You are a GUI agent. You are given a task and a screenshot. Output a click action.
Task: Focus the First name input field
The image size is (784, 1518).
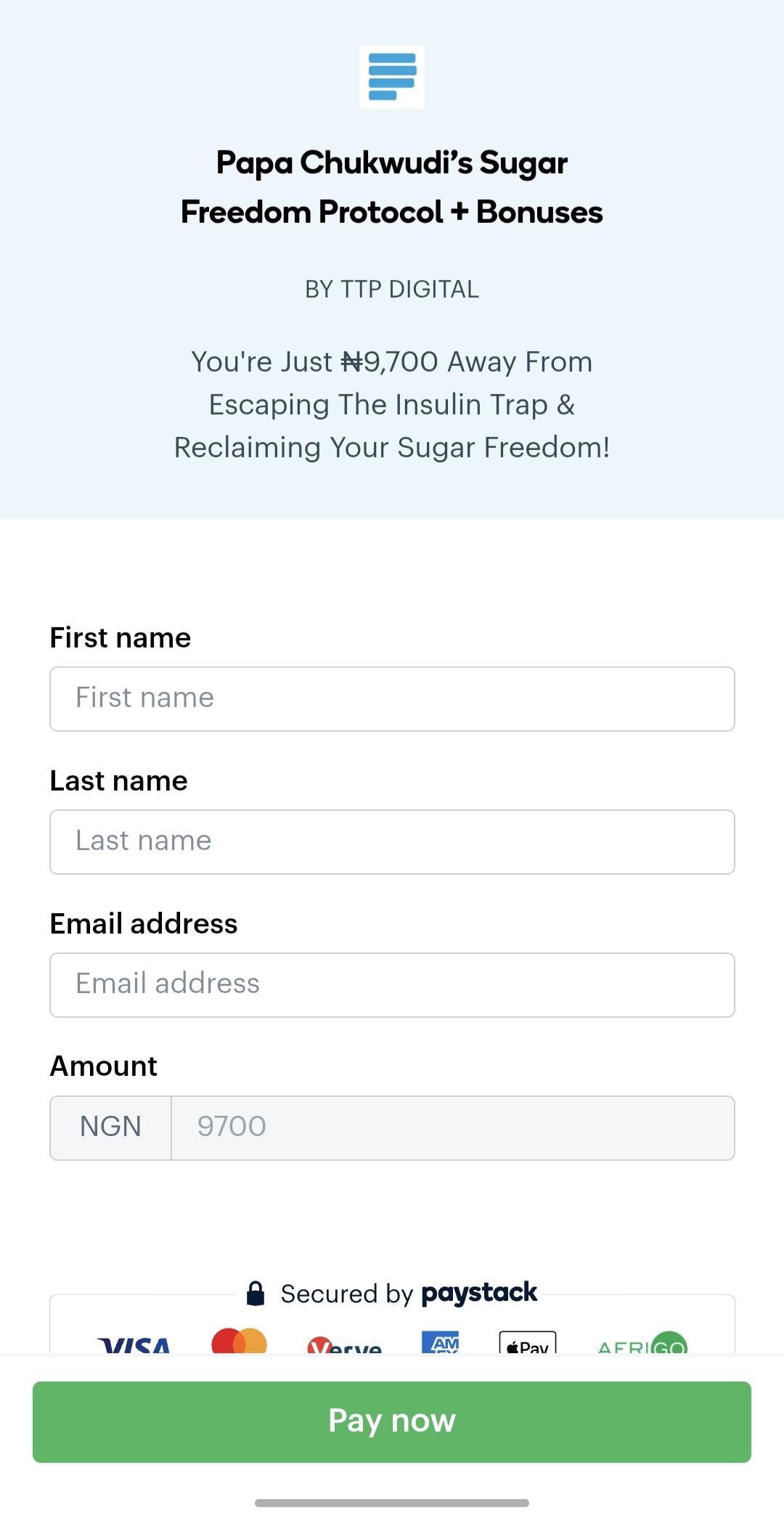point(392,698)
